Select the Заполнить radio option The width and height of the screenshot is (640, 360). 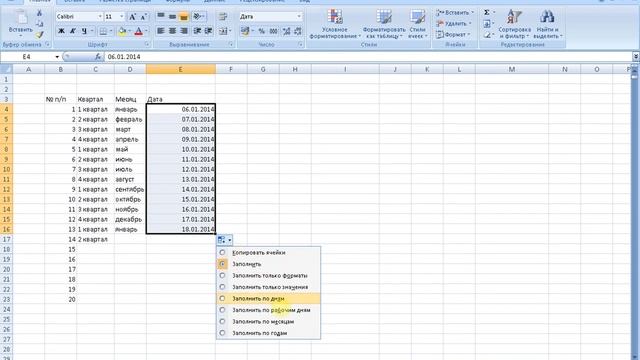(222, 264)
